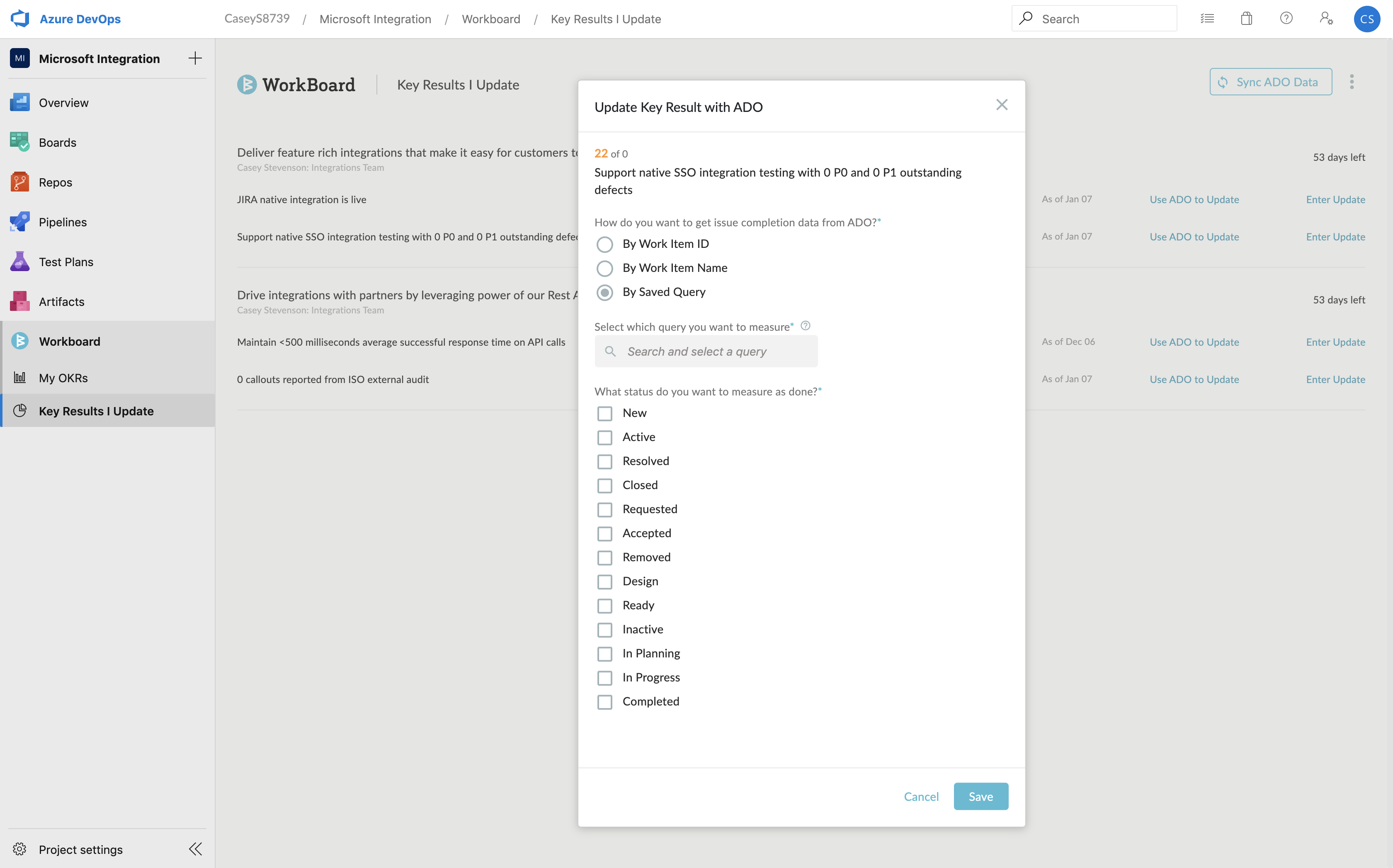The width and height of the screenshot is (1393, 868).
Task: Click the MI project badge icon
Action: coord(19,58)
